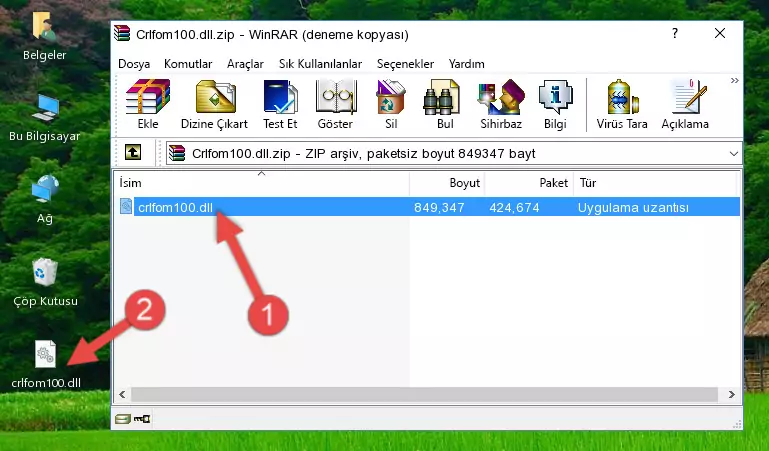Expand the archive path dropdown

pyautogui.click(x=733, y=153)
